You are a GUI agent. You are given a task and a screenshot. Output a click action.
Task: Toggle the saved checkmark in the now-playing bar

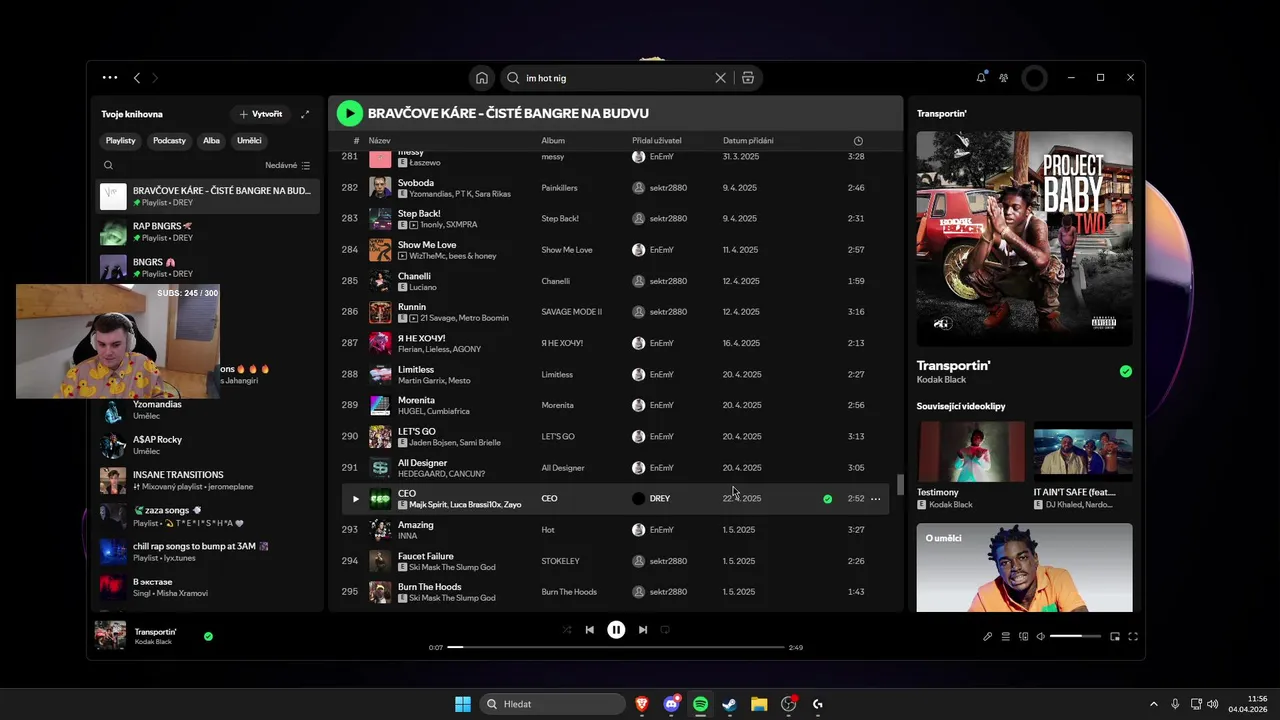point(208,636)
